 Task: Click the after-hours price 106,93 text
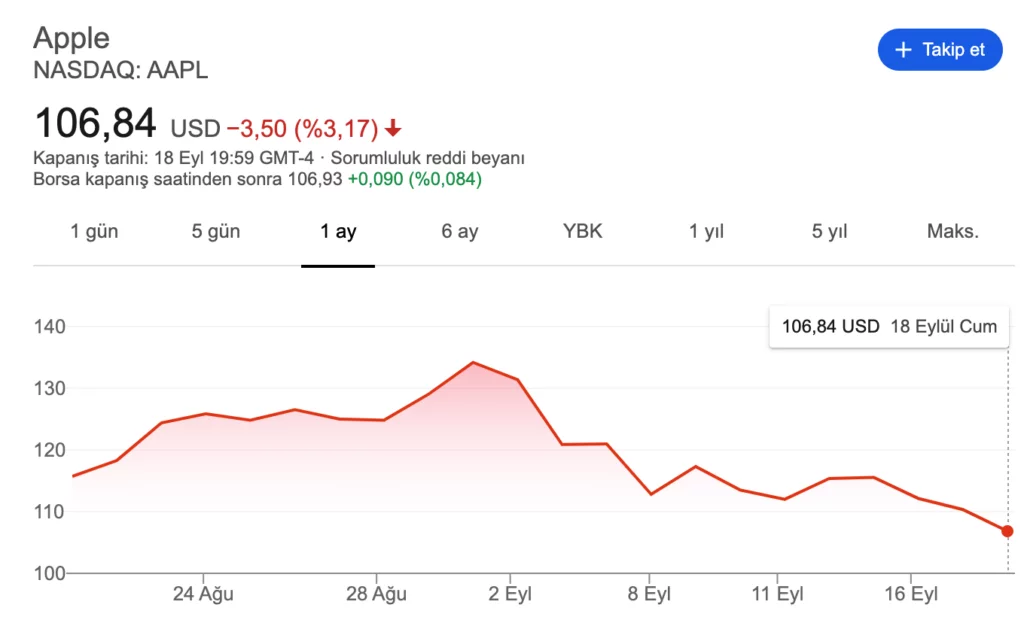coord(315,179)
